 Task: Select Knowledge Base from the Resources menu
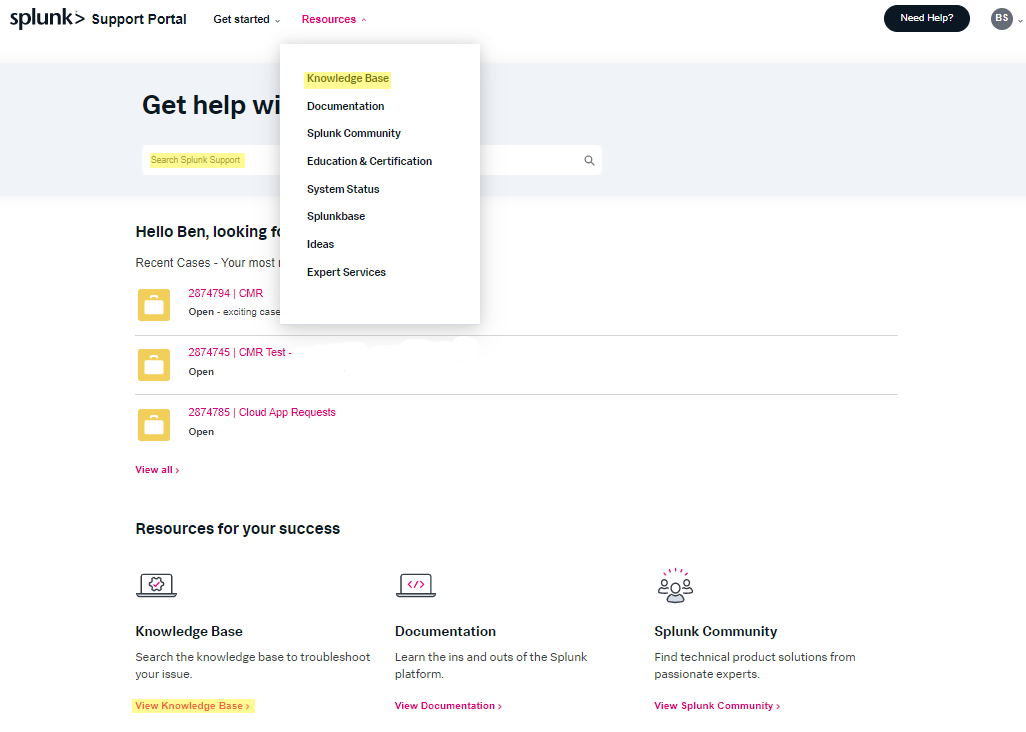tap(347, 78)
